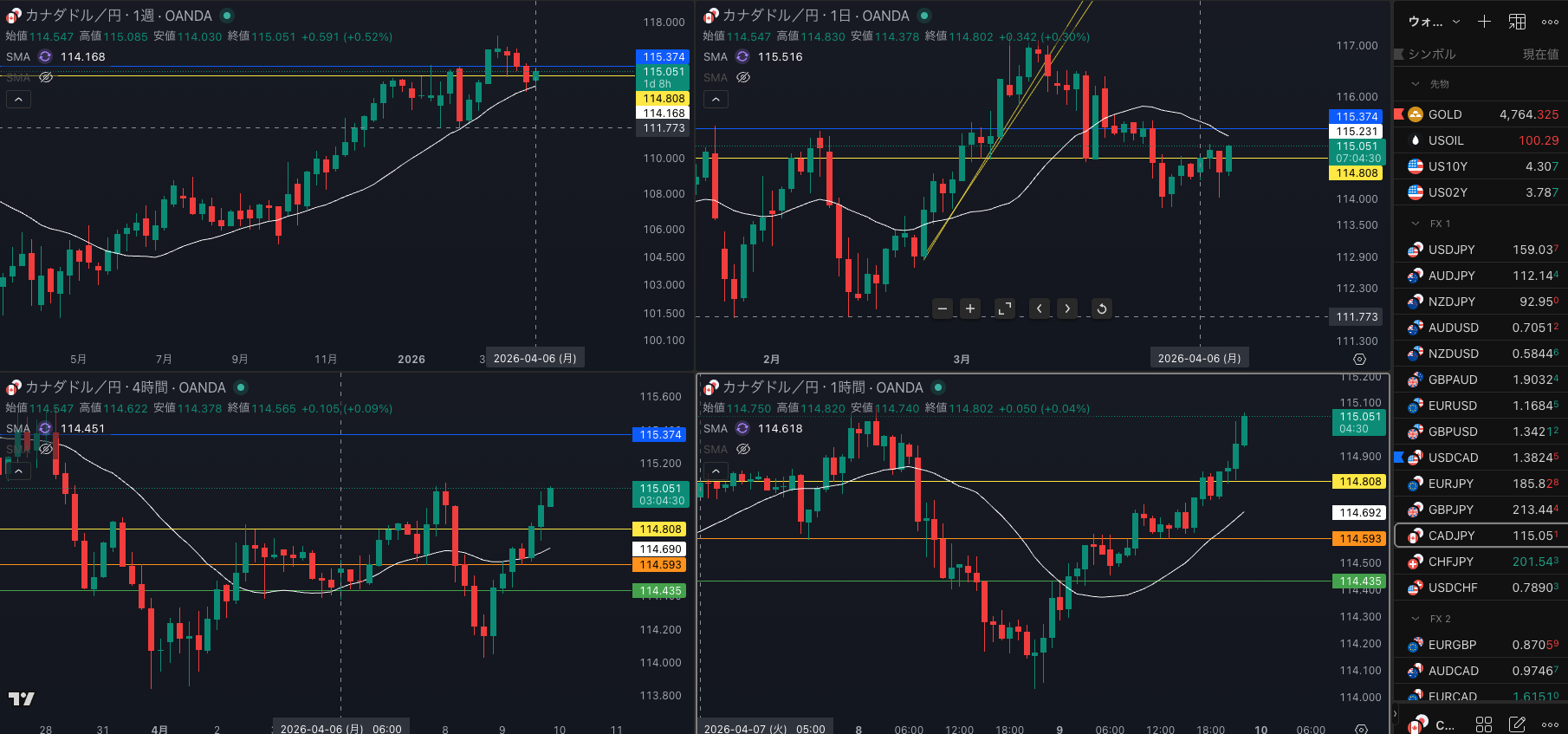Click the シンボル column header
The image size is (1568, 734).
(1431, 54)
